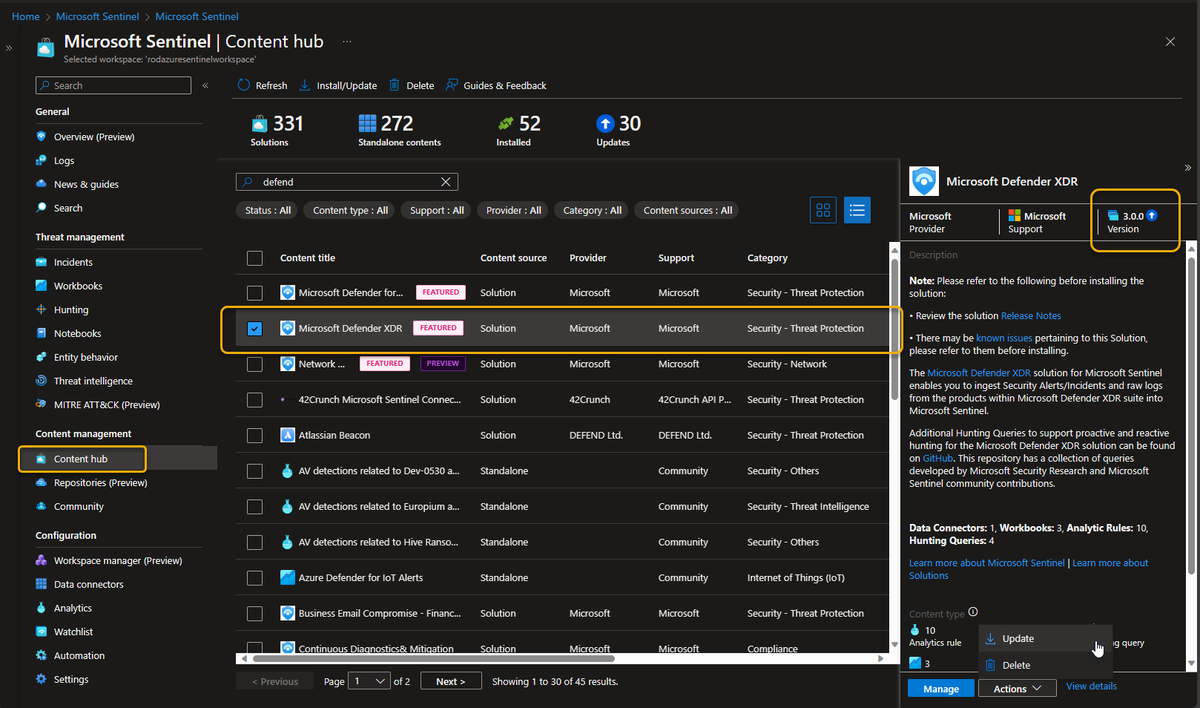Open the Status : All filter
The image size is (1200, 708).
click(x=268, y=210)
